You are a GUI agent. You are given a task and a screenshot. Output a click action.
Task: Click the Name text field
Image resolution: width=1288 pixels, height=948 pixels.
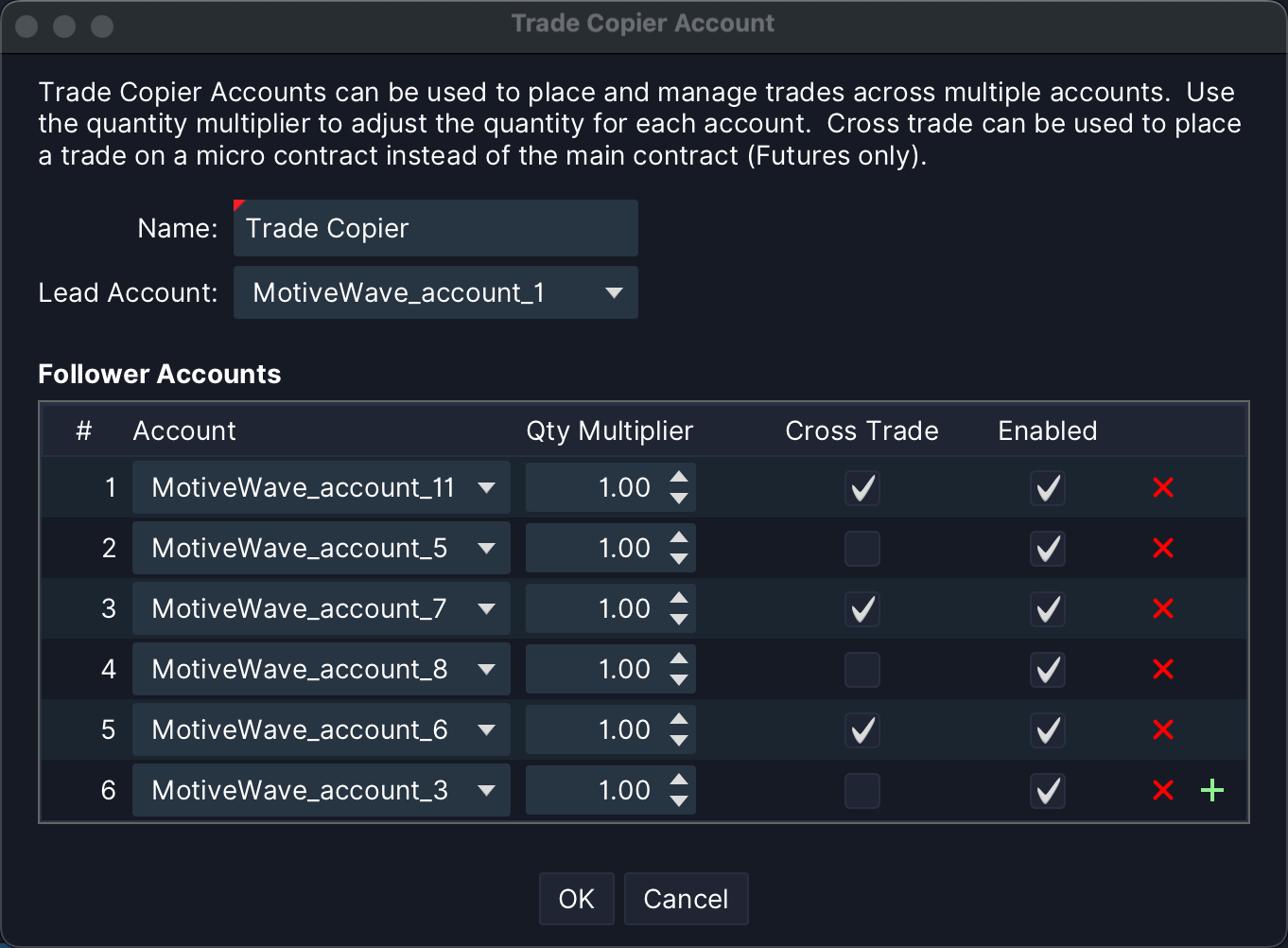[435, 228]
